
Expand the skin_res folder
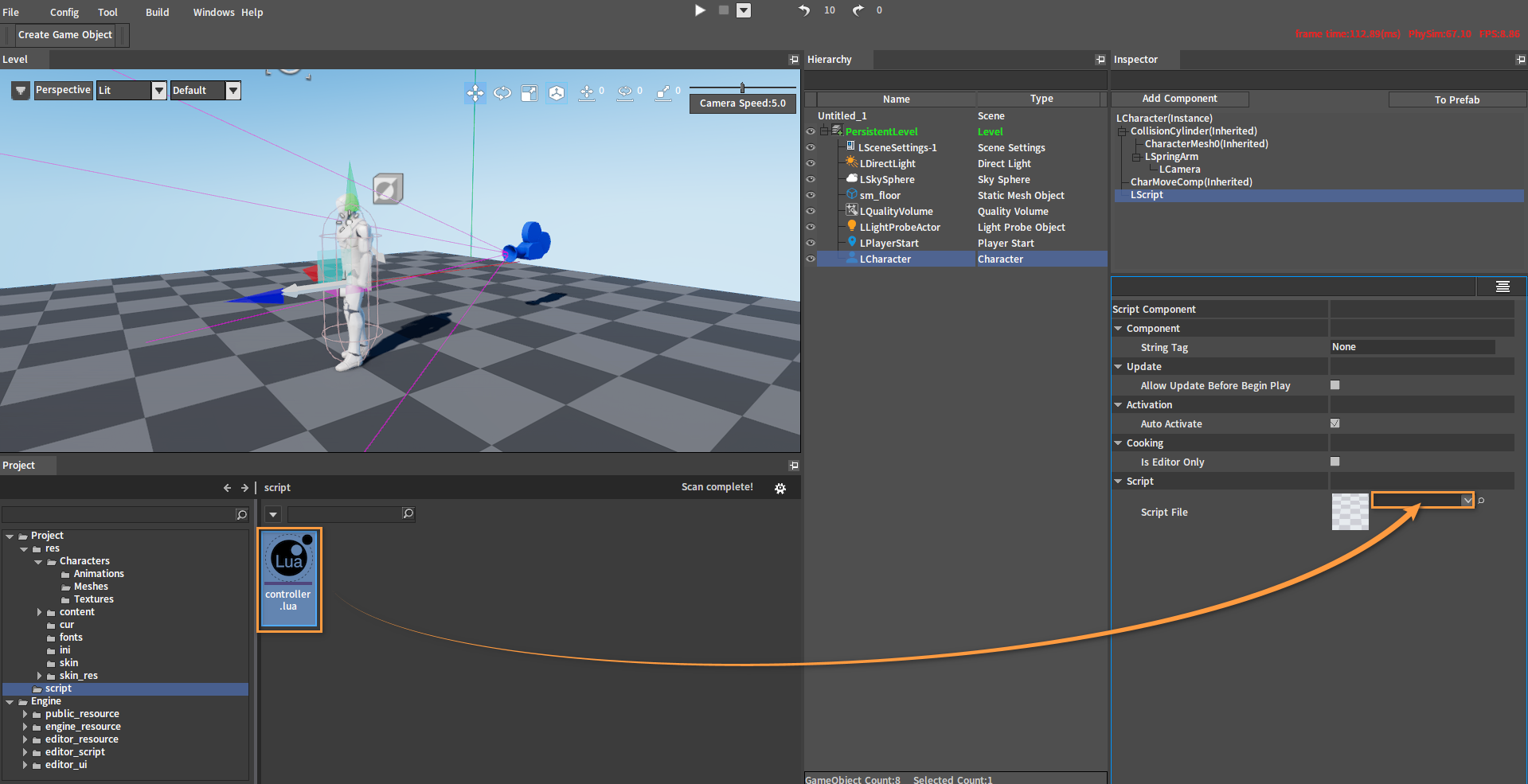point(39,676)
